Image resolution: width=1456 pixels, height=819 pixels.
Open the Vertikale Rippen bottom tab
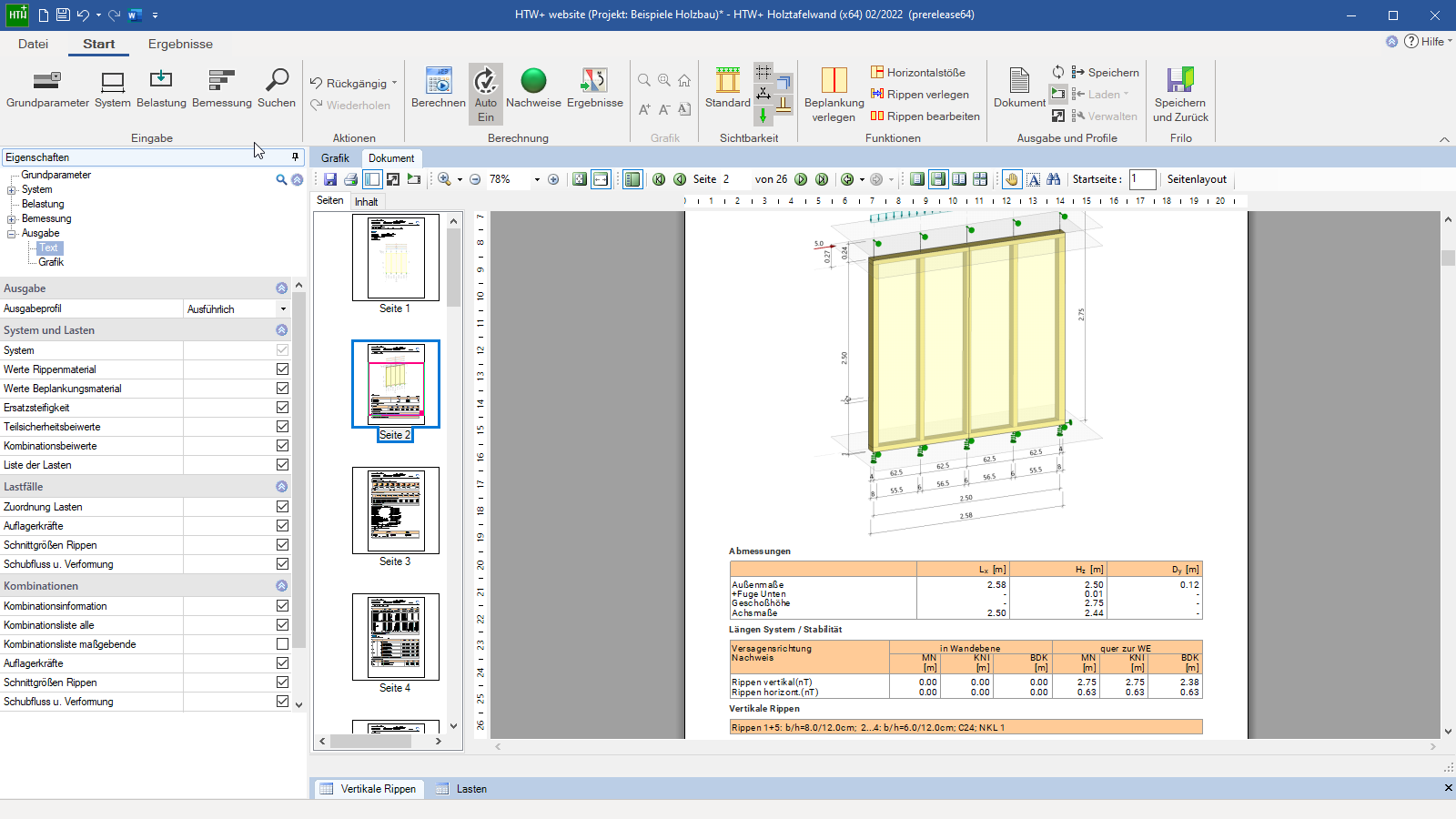(369, 789)
